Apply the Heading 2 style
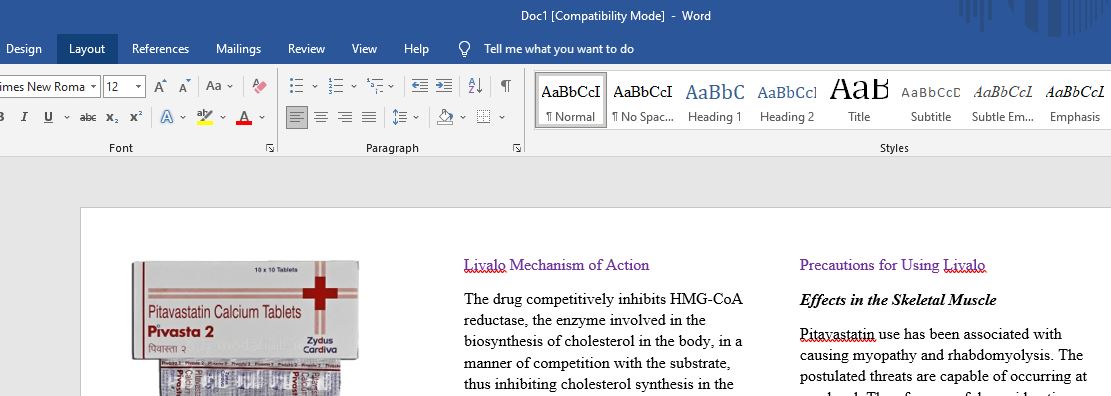This screenshot has width=1111, height=396. coord(787,100)
